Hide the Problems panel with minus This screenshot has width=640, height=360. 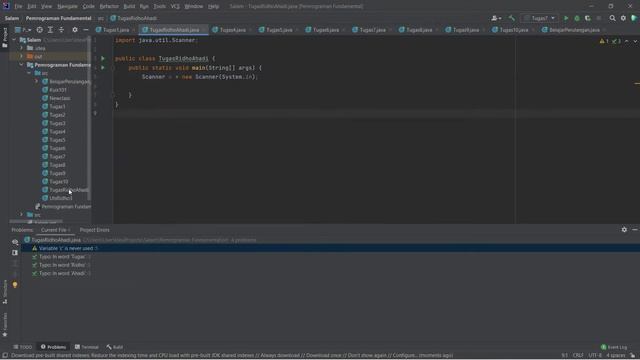635,230
